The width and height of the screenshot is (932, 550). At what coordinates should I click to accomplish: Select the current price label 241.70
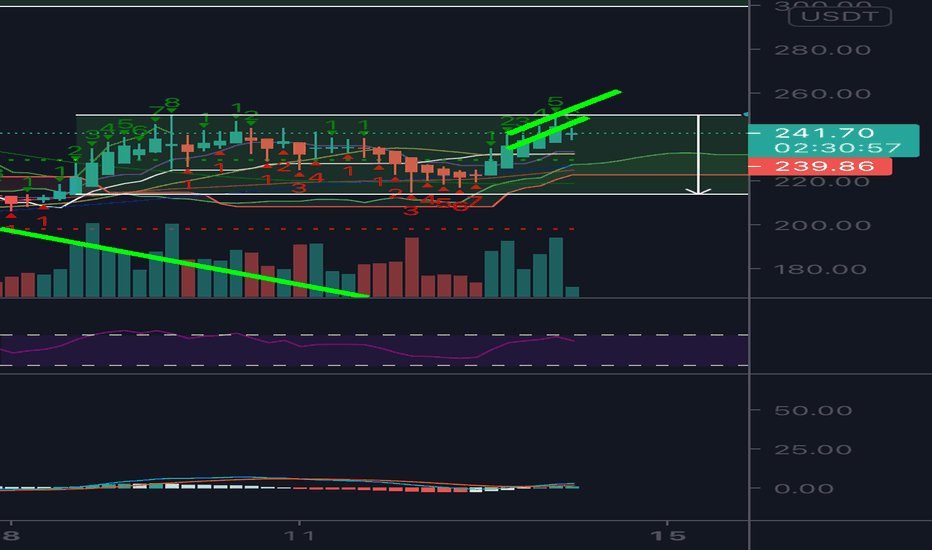coord(824,133)
